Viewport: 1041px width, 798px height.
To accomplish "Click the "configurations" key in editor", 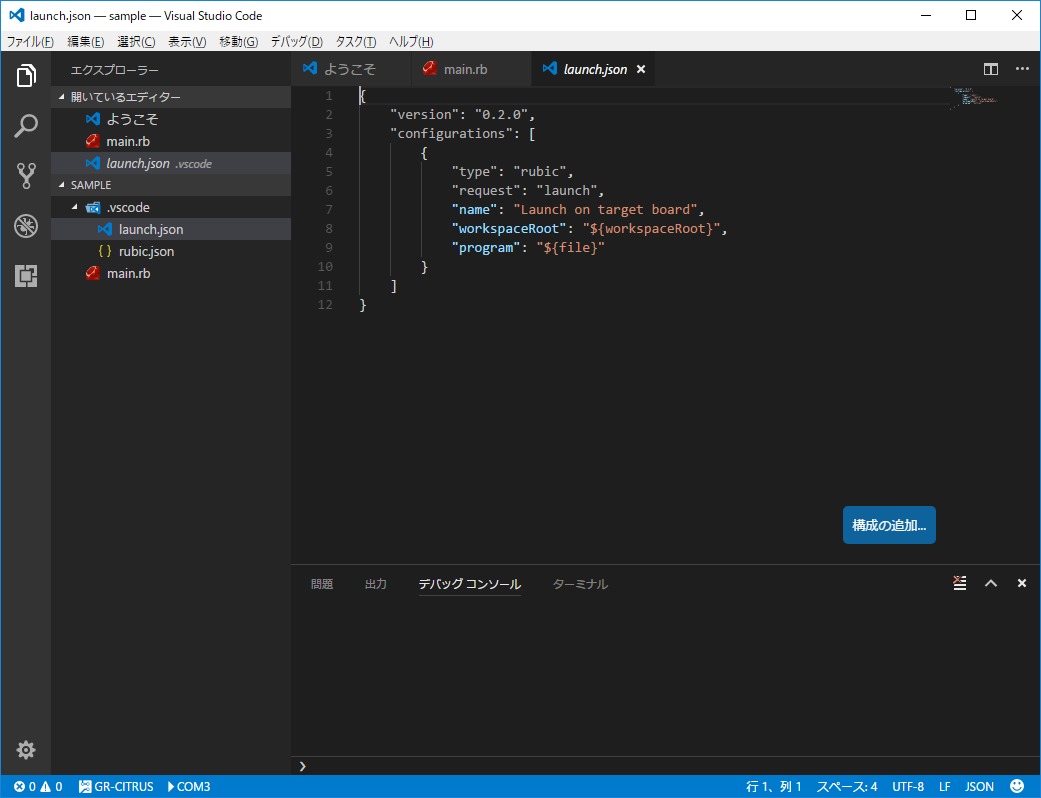I will [451, 133].
